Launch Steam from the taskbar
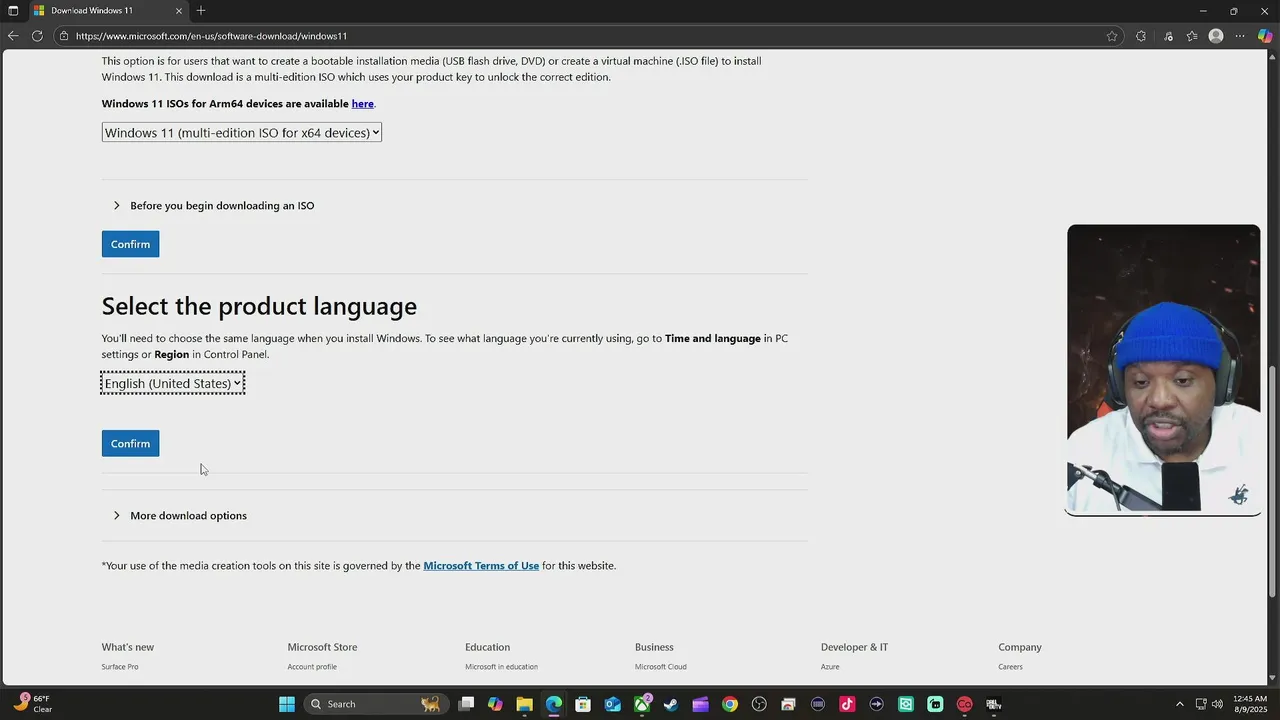The image size is (1280, 720). pos(671,704)
